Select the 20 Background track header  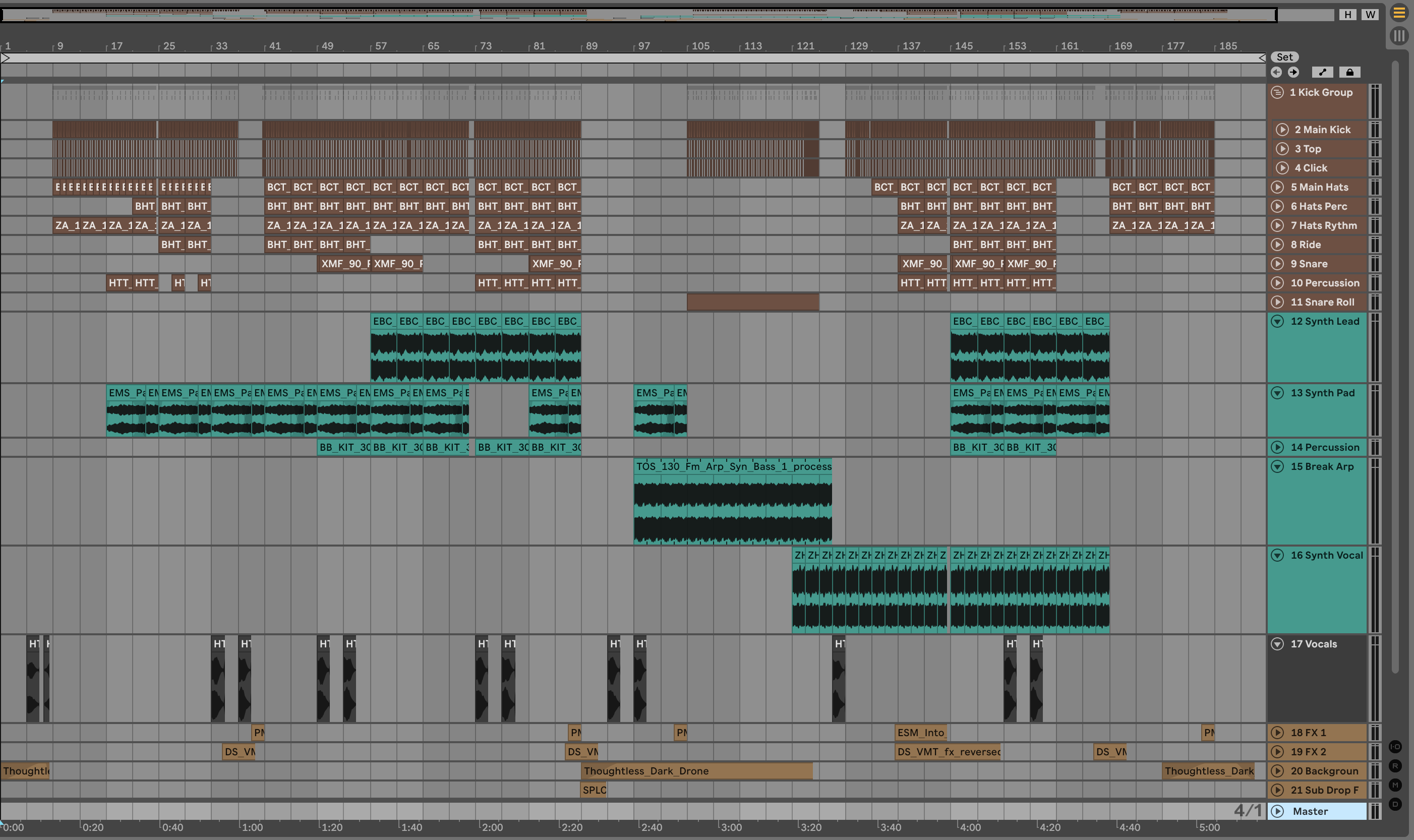[1317, 771]
